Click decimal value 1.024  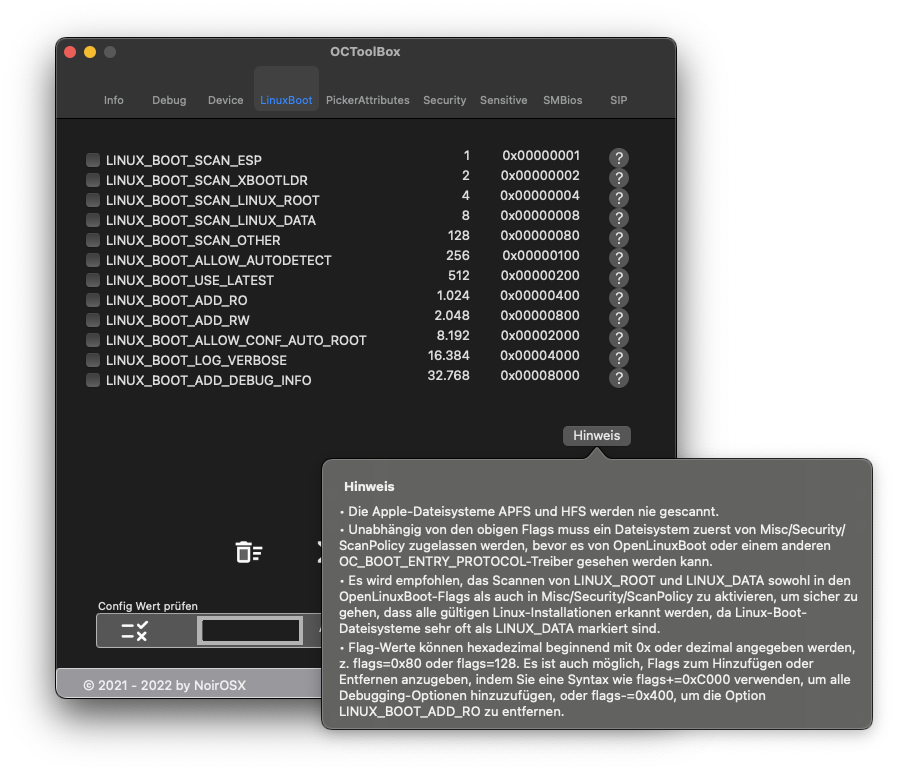(453, 295)
